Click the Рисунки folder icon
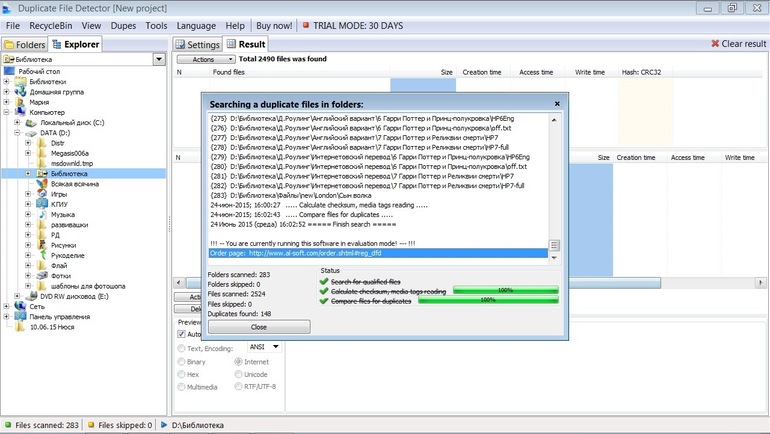This screenshot has width=770, height=434. pyautogui.click(x=42, y=245)
